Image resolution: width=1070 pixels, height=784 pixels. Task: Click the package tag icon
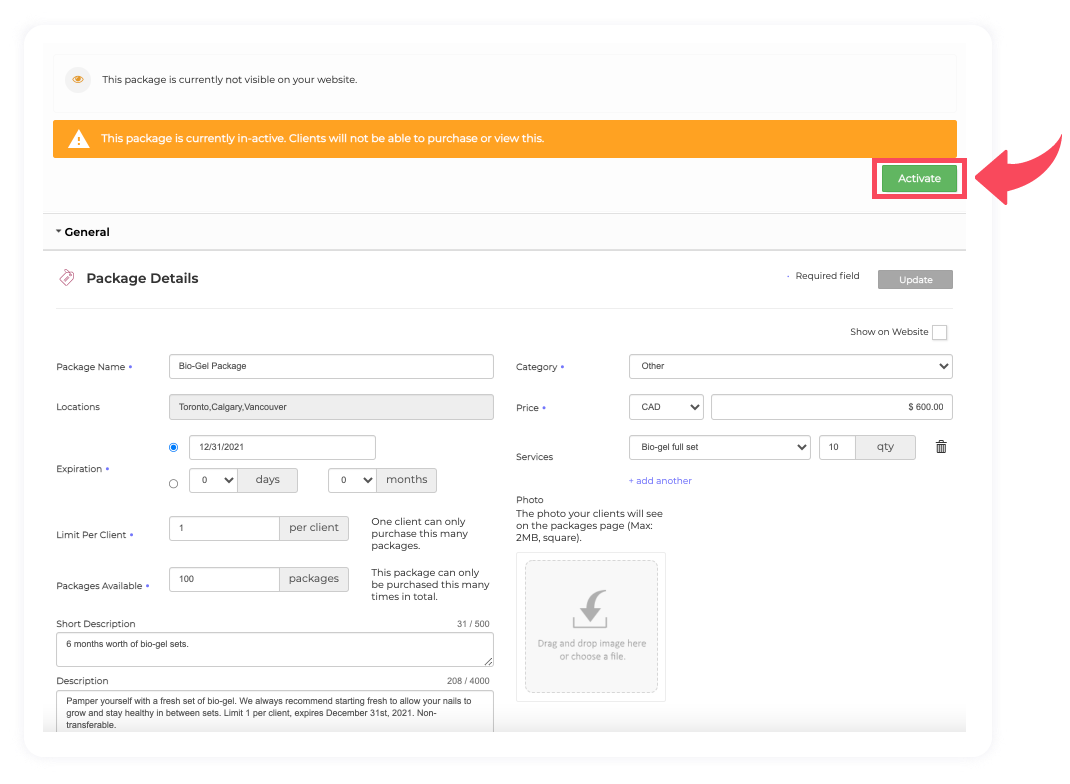pyautogui.click(x=66, y=278)
